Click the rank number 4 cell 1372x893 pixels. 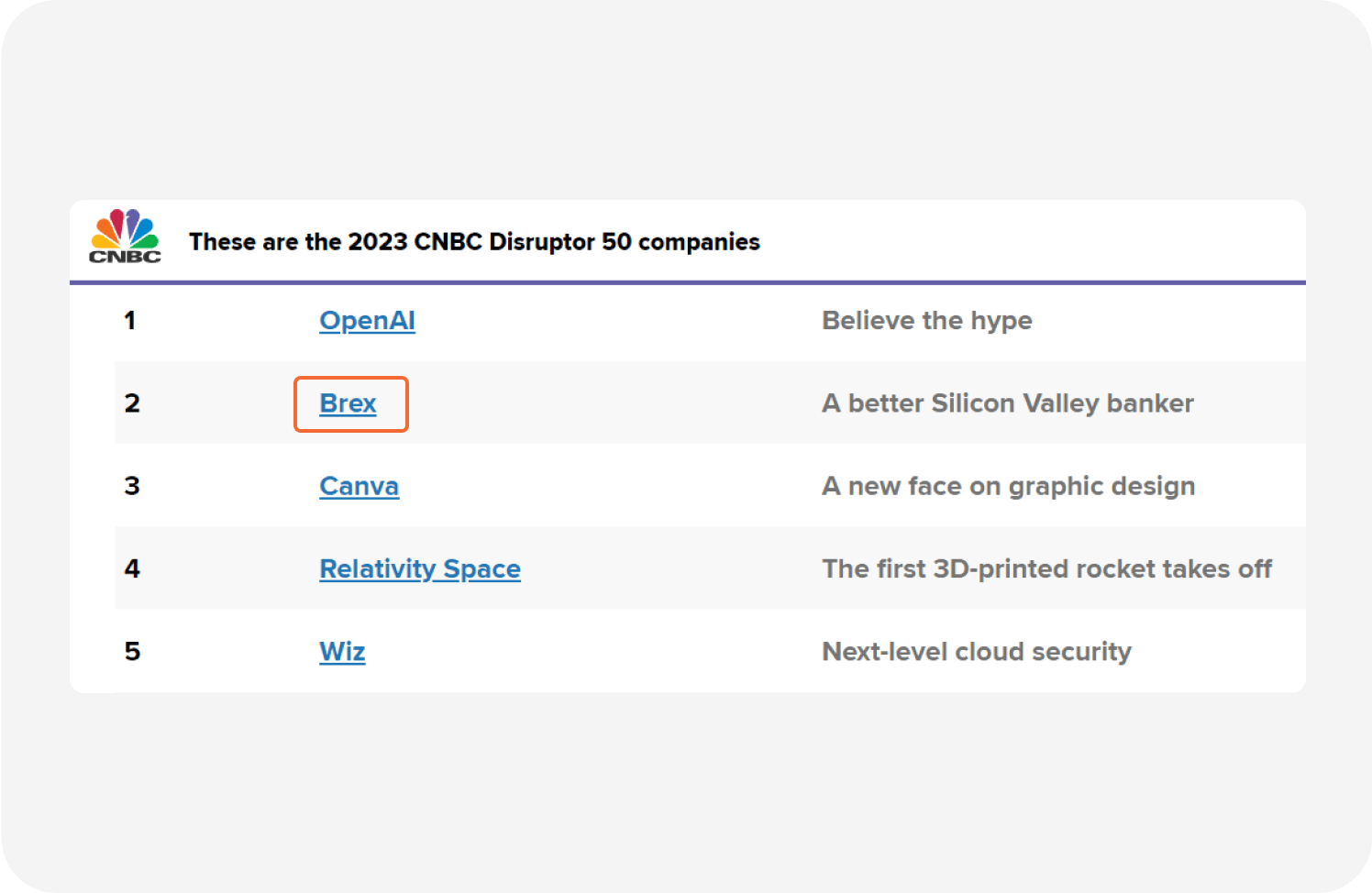pyautogui.click(x=133, y=568)
